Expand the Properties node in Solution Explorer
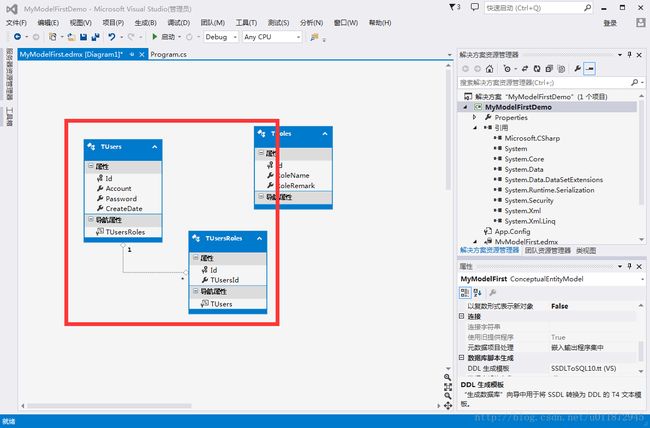Viewport: 650px width, 428px height. (475, 117)
